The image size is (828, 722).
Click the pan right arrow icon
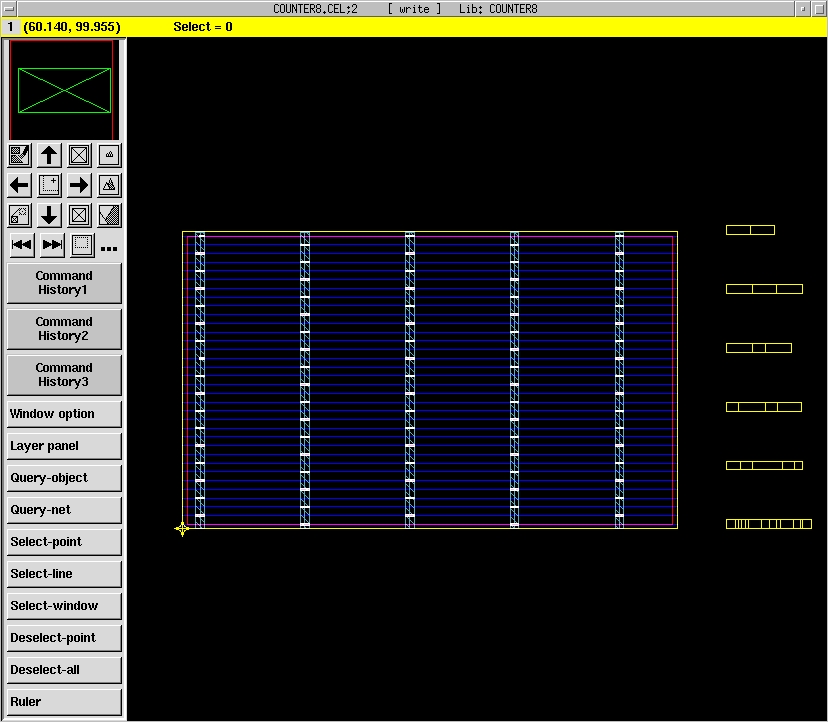[79, 185]
